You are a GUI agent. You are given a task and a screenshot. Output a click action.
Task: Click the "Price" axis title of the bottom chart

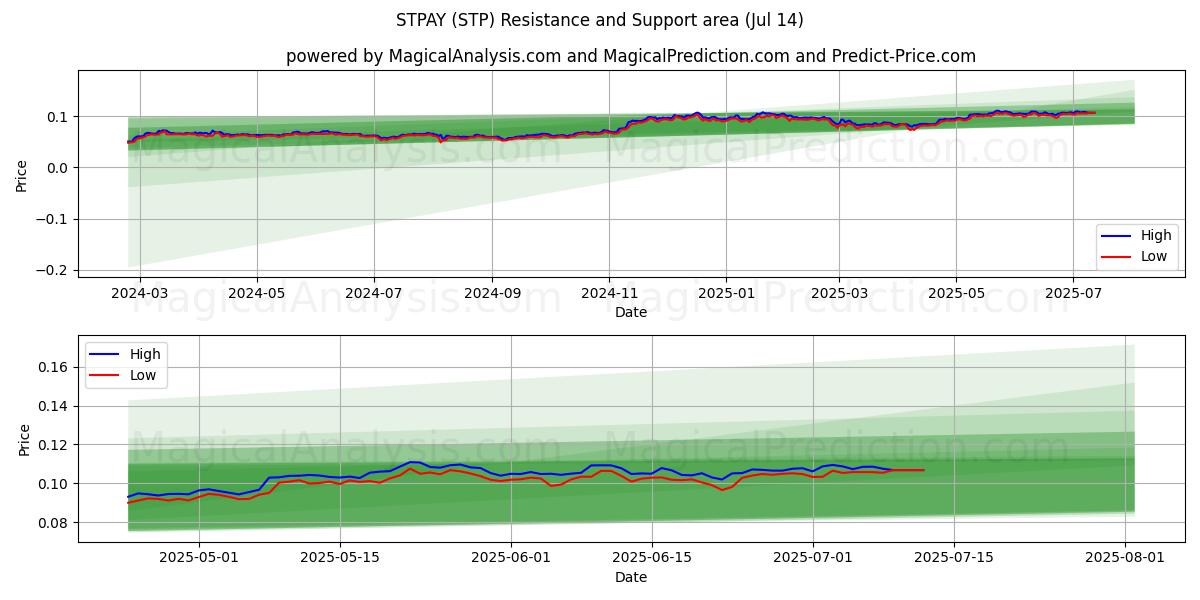tap(25, 439)
